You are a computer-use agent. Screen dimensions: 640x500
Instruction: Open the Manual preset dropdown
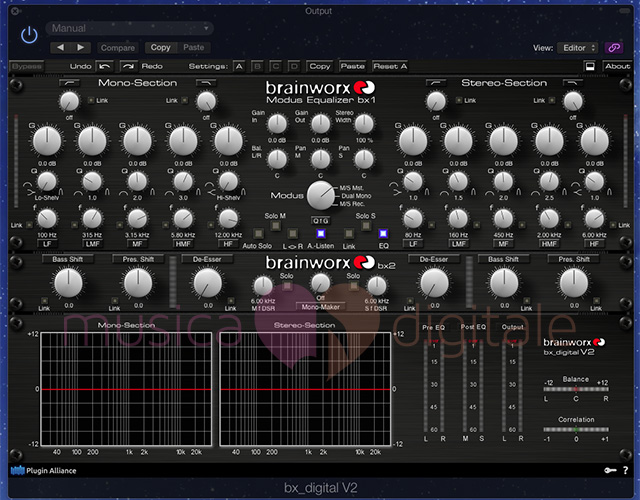(x=132, y=28)
